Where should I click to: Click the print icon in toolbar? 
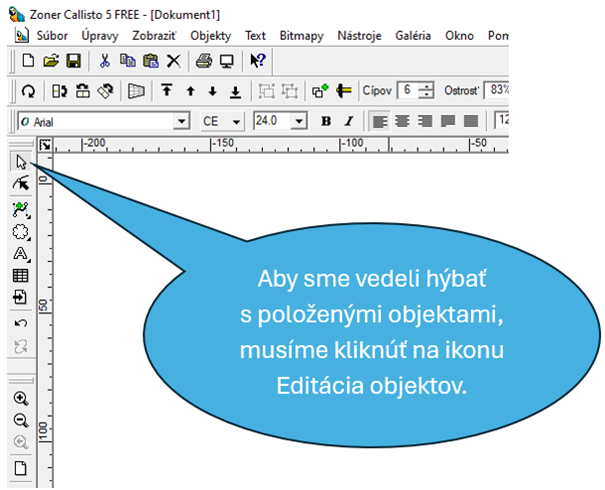point(203,61)
